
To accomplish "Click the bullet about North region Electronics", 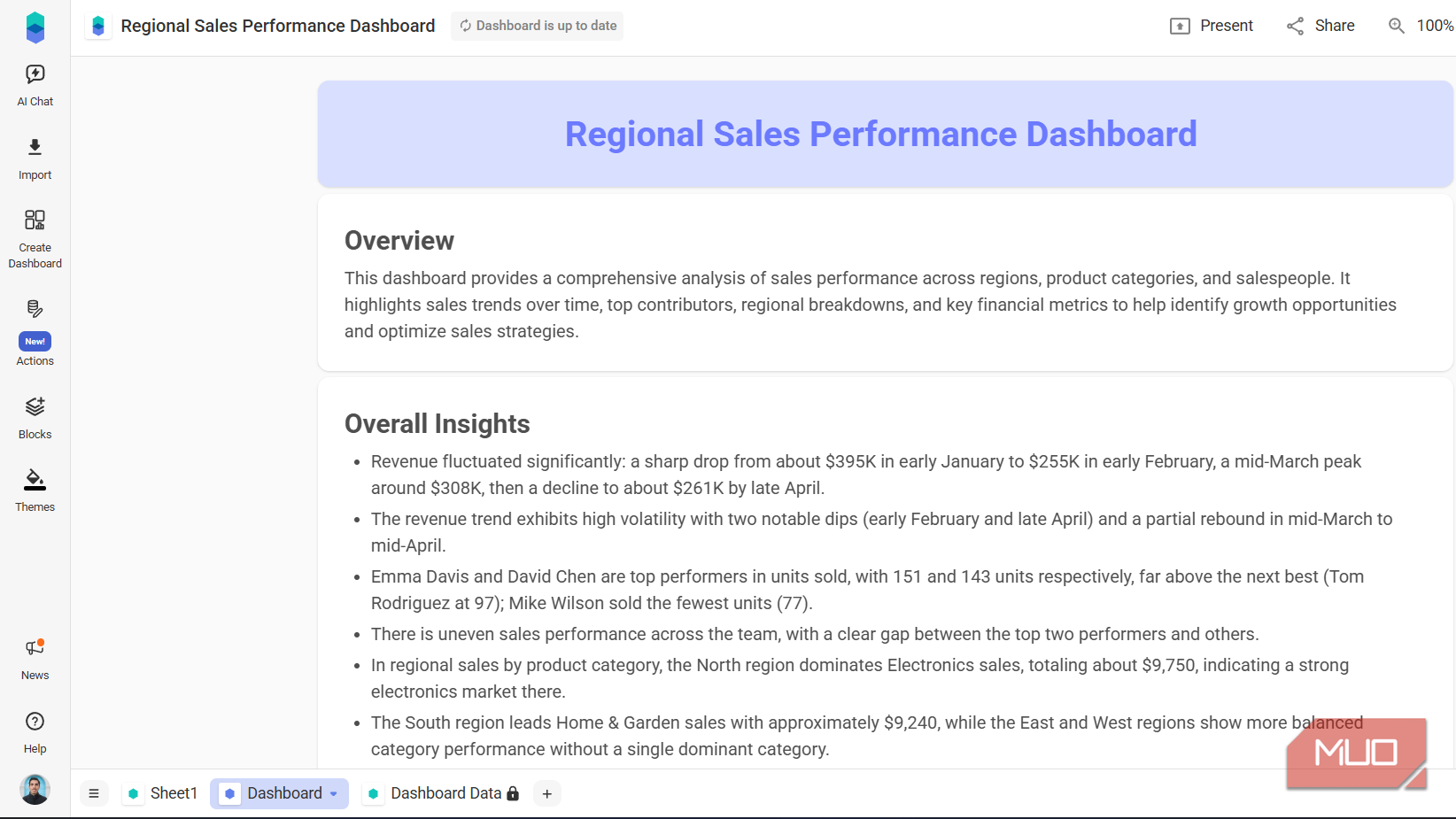I will tap(860, 678).
